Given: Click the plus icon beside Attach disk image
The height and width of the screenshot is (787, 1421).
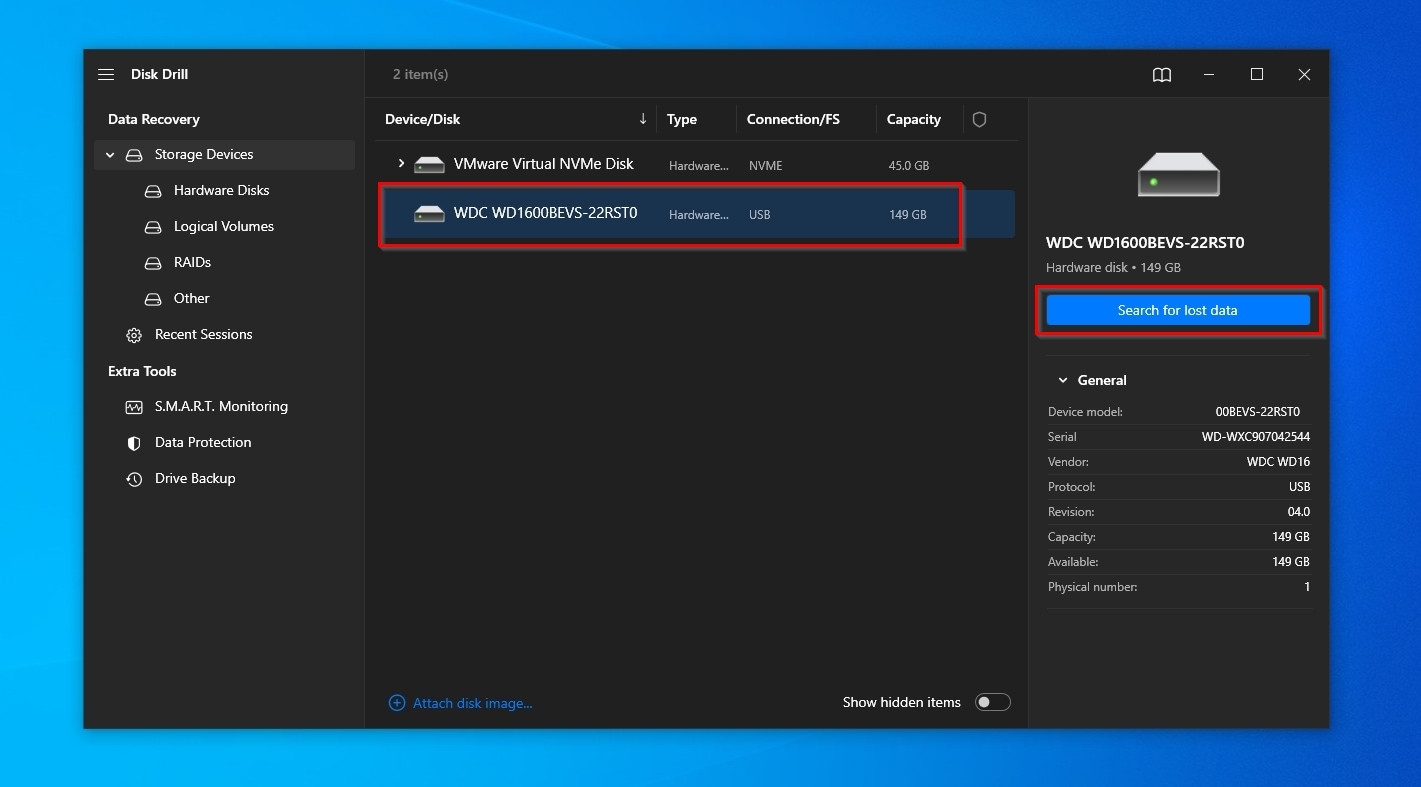Looking at the screenshot, I should (x=397, y=703).
